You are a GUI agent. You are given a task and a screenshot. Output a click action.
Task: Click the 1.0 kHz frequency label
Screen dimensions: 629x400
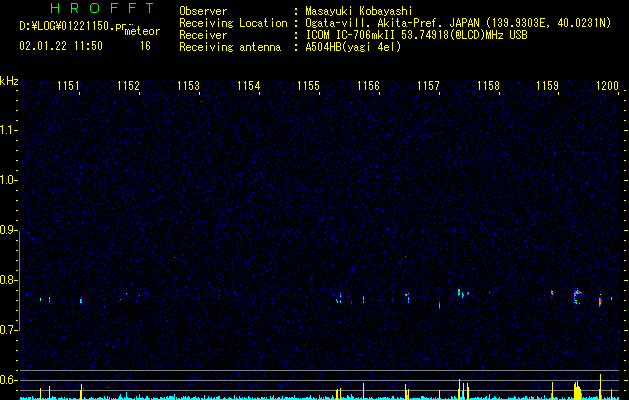coord(8,180)
